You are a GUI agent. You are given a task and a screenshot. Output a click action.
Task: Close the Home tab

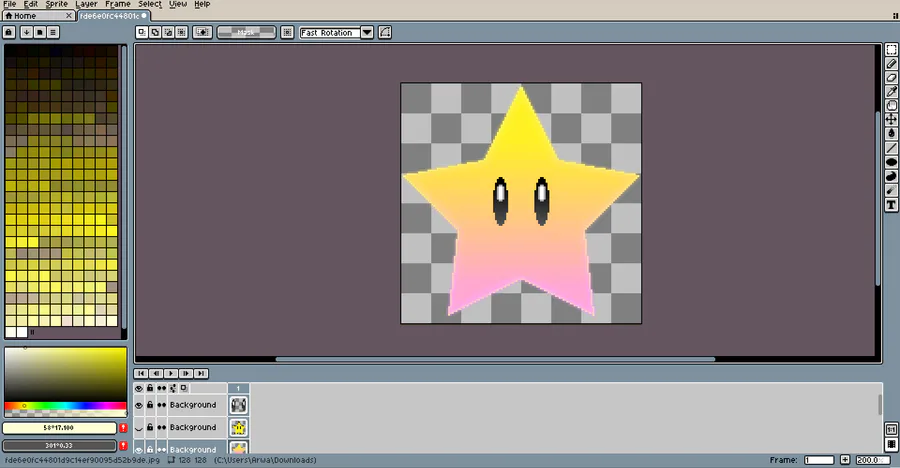[69, 16]
